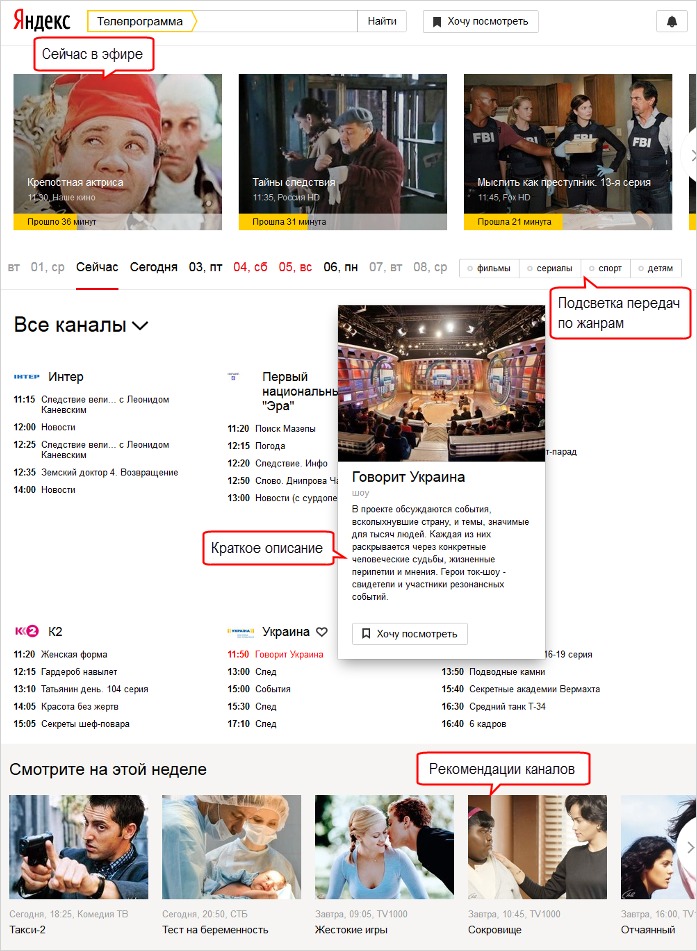The image size is (697, 951).
Task: Open Сокровище recommendation thumbnail
Action: tap(537, 847)
